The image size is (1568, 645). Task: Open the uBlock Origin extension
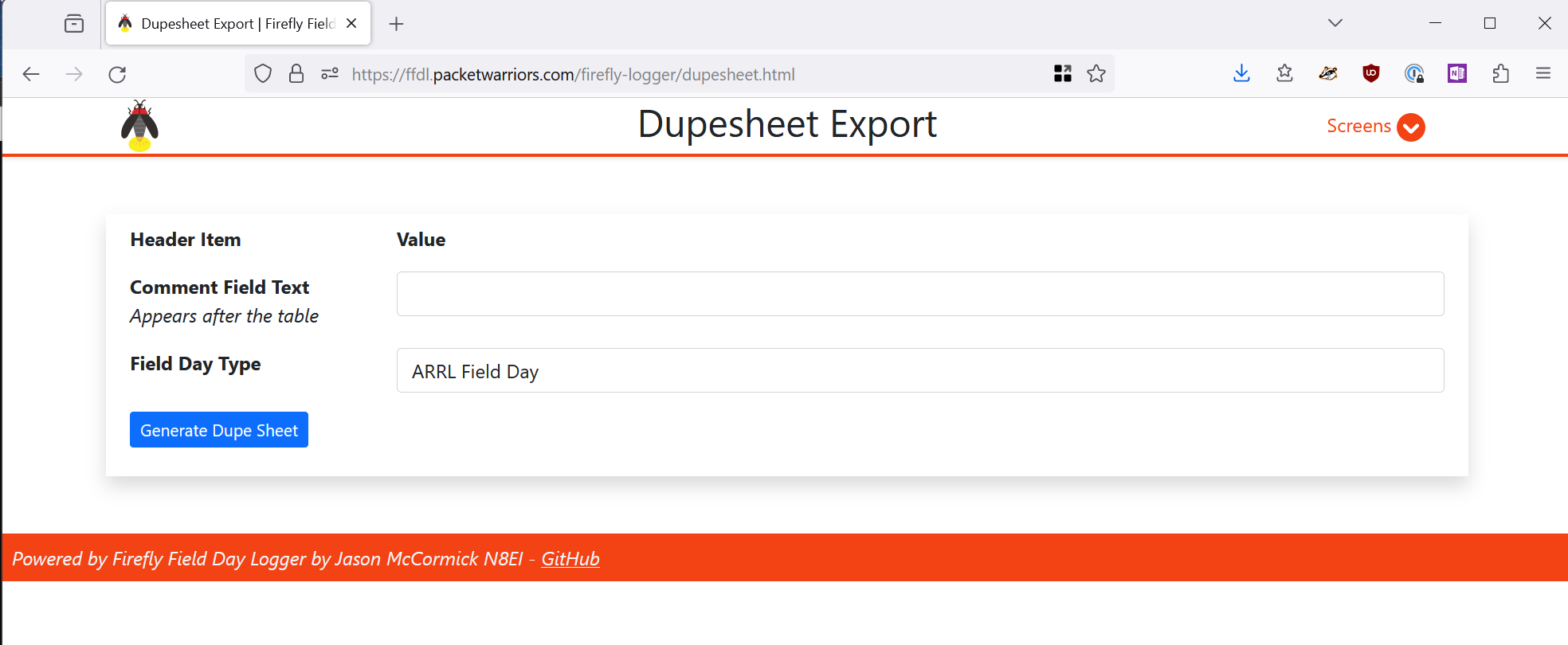click(x=1371, y=74)
